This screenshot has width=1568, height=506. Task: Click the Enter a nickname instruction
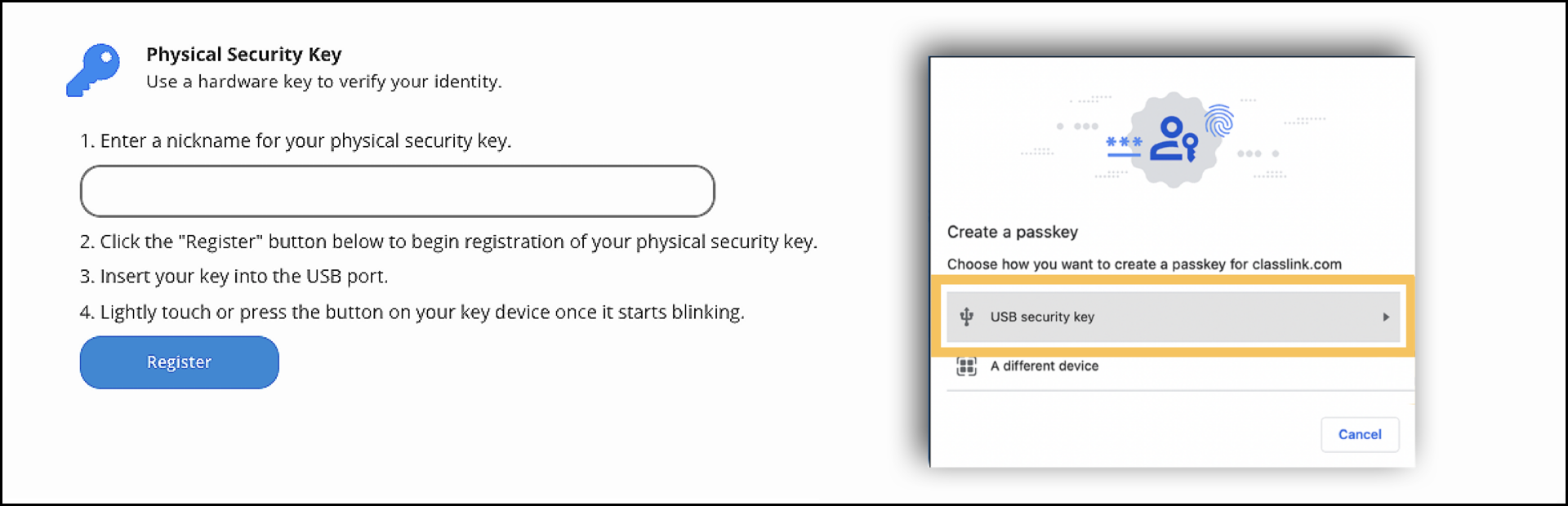(296, 140)
